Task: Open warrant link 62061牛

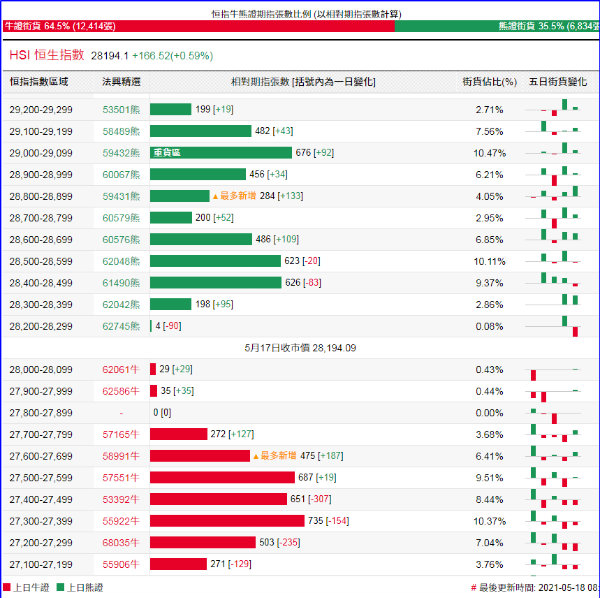Action: 121,370
